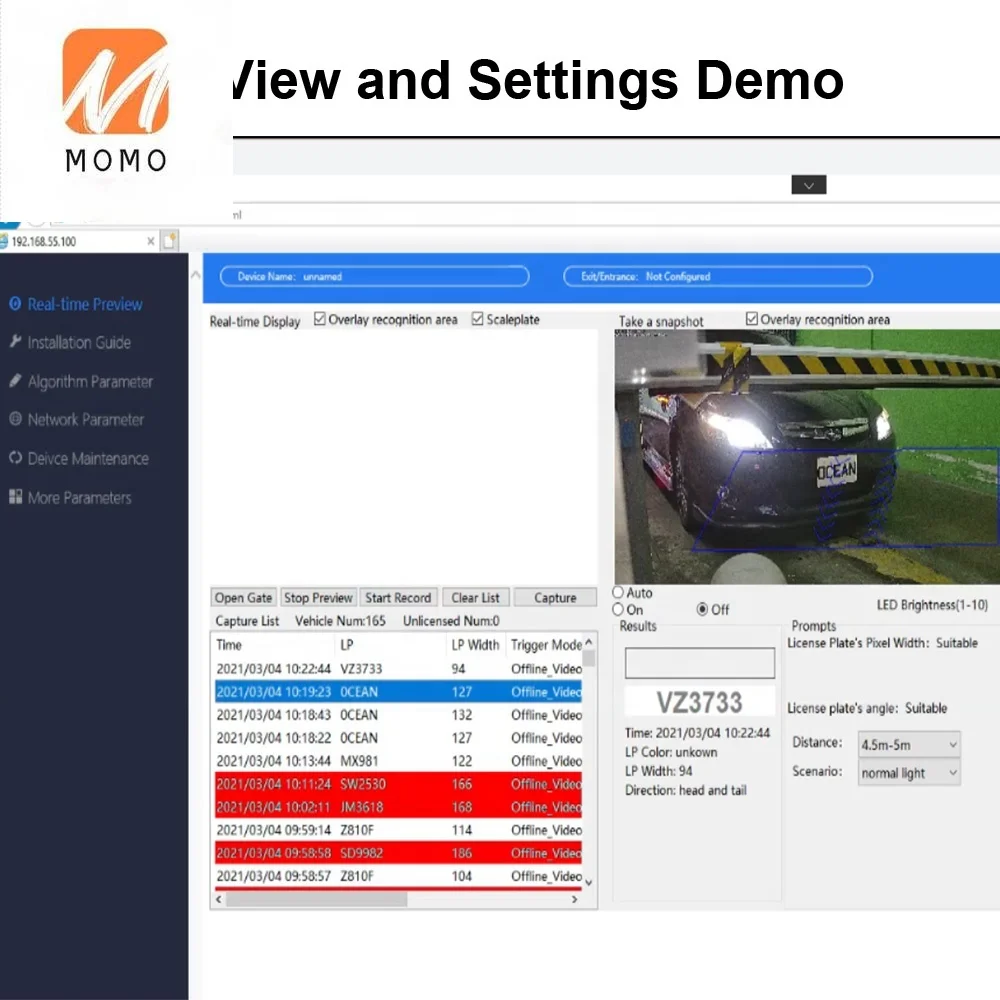This screenshot has width=1000, height=1000.
Task: Click the Trigger Mode column header
Action: point(546,645)
